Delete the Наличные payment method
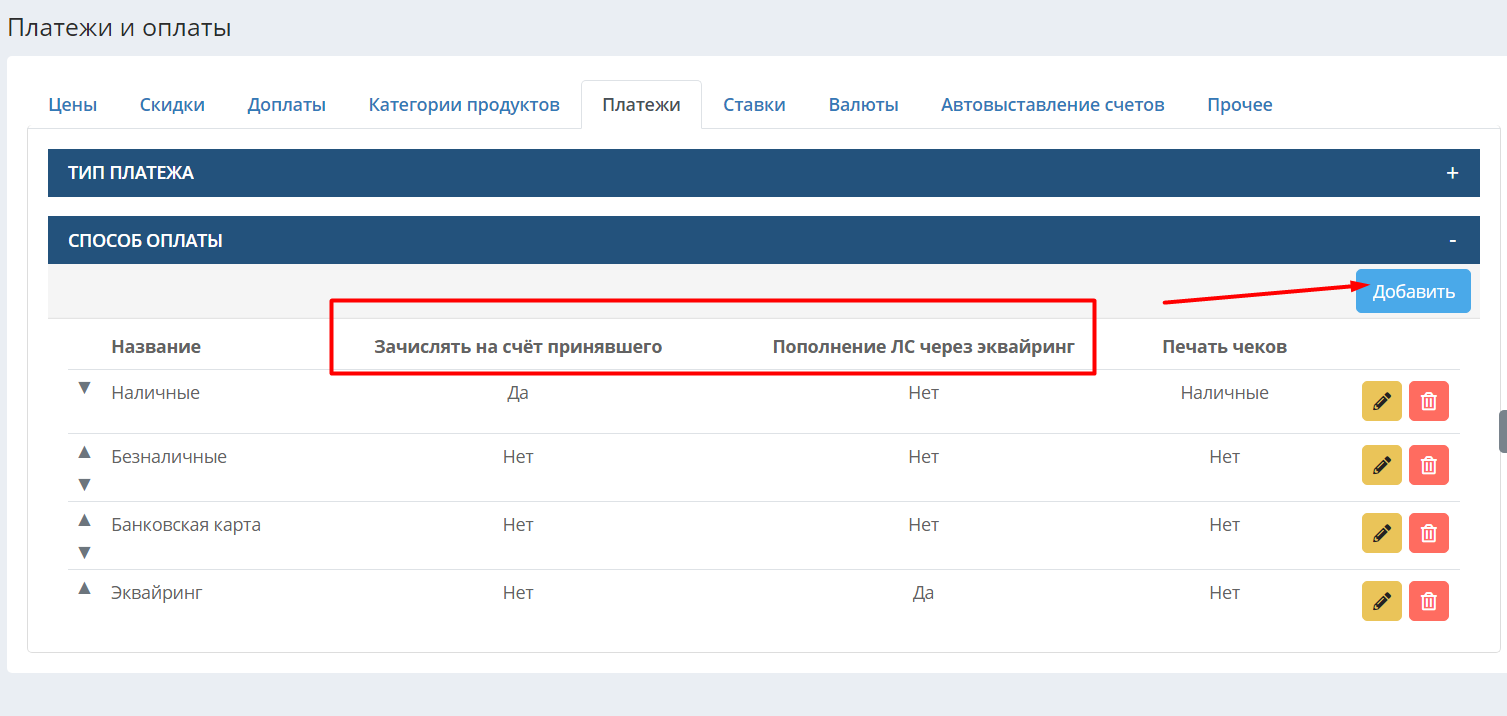Viewport: 1507px width, 716px height. coord(1429,401)
